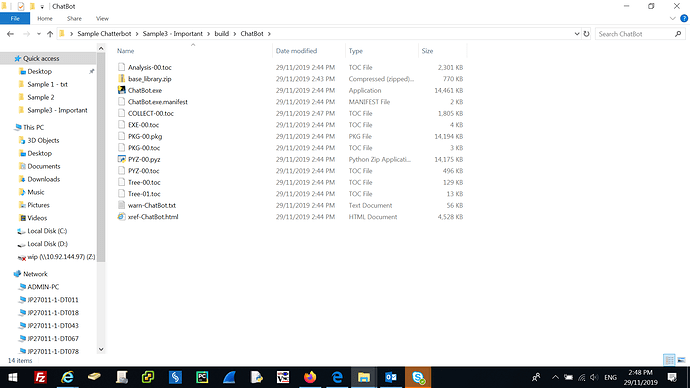Click the Back navigation arrow

click(11, 34)
